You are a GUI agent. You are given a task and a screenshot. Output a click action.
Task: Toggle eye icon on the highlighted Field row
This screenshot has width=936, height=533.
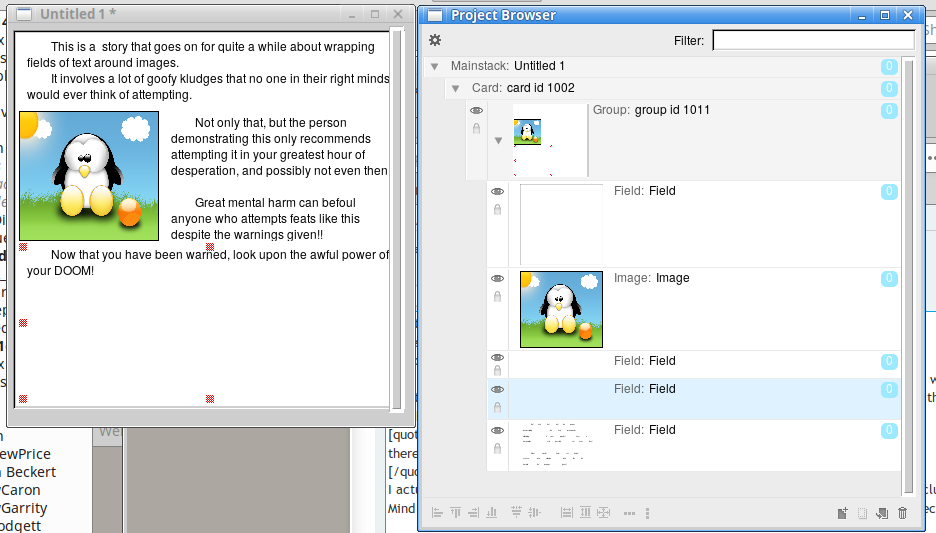[x=497, y=389]
